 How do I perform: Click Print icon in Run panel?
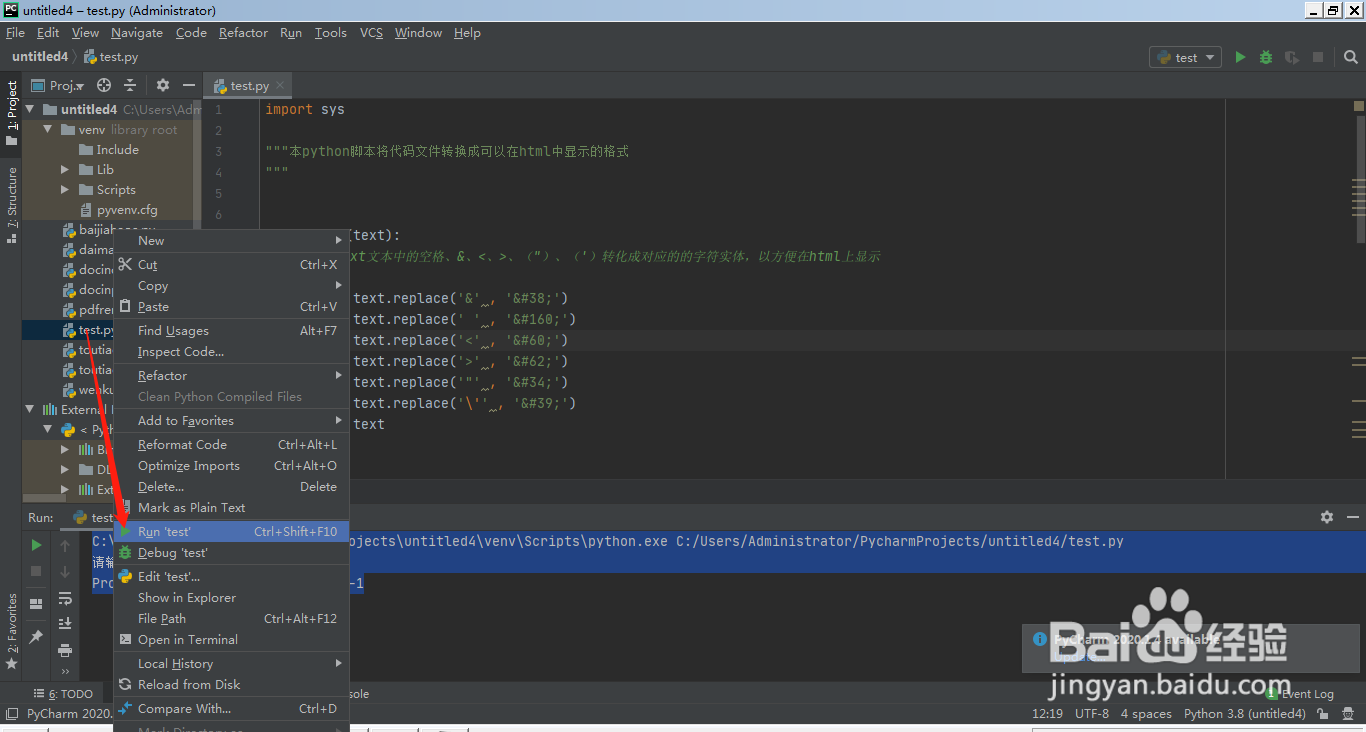point(65,650)
